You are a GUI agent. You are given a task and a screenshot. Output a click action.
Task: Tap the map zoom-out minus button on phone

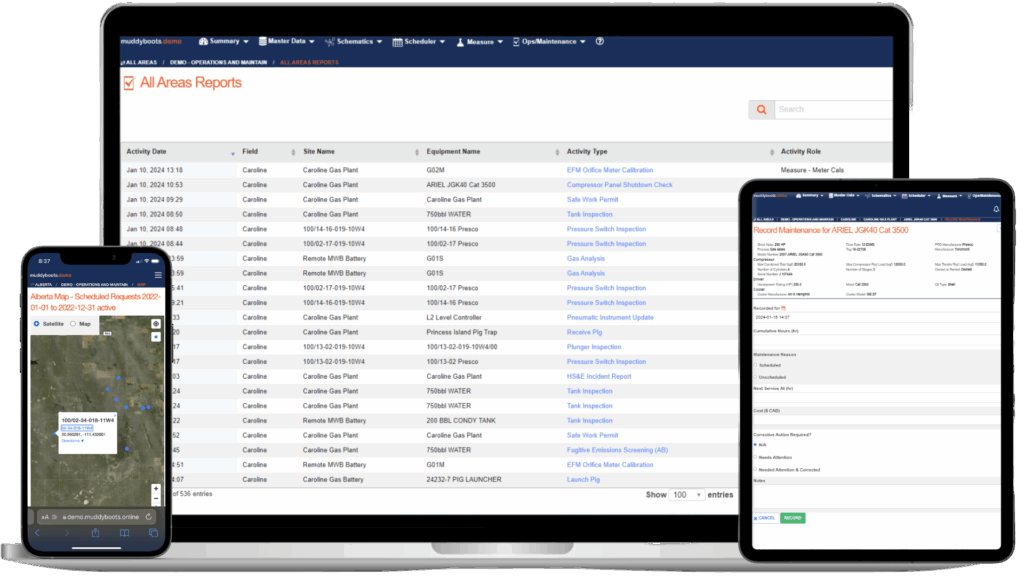click(155, 499)
